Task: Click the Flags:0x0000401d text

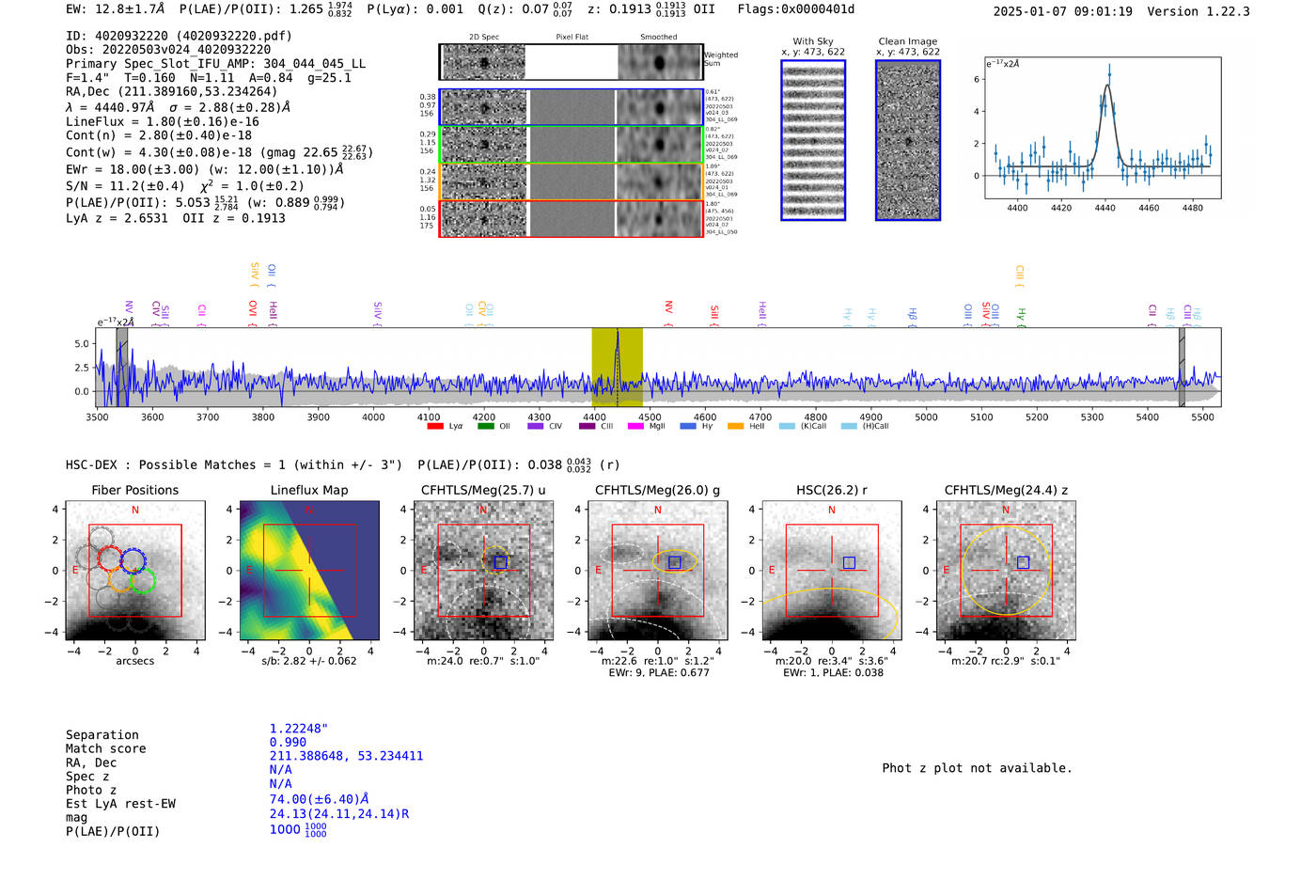Action: pos(796,9)
